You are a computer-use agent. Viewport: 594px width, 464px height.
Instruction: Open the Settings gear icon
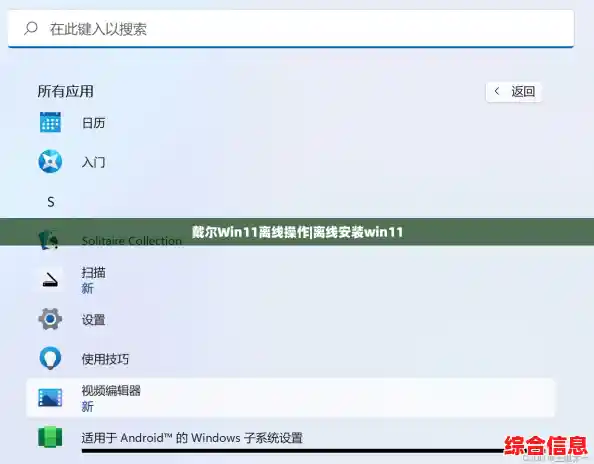click(x=50, y=319)
